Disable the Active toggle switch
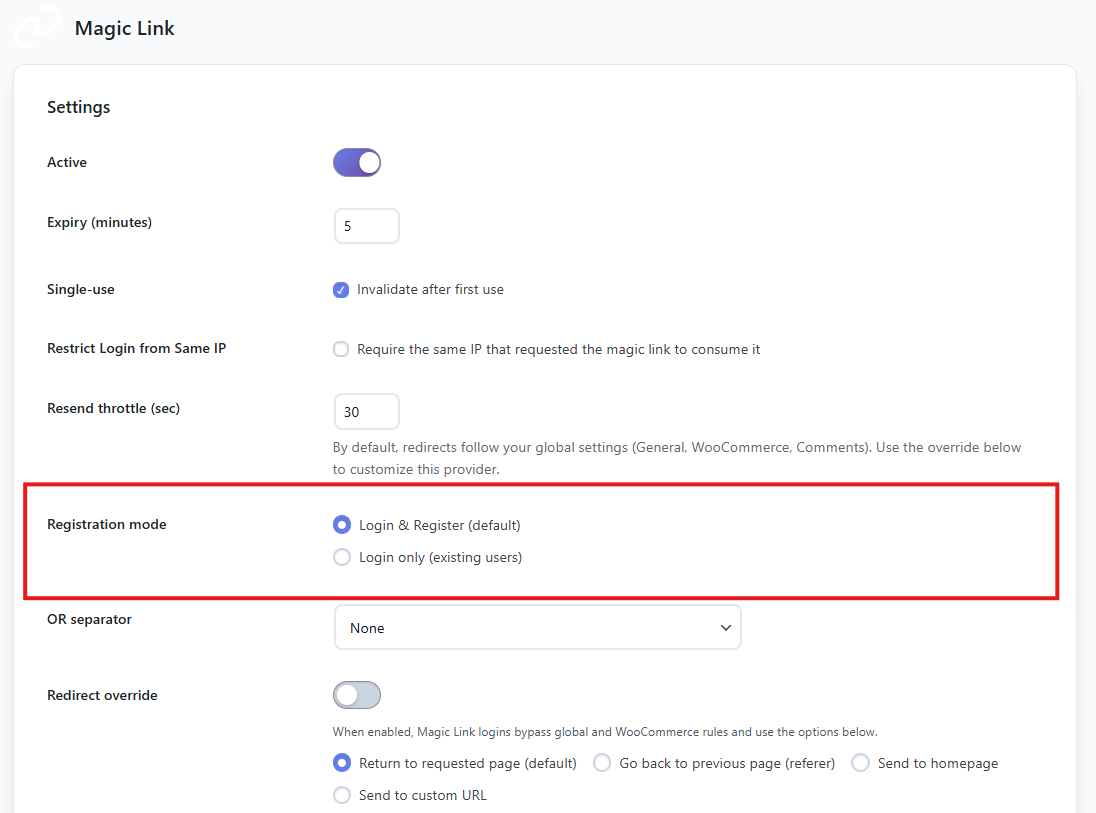 (357, 162)
